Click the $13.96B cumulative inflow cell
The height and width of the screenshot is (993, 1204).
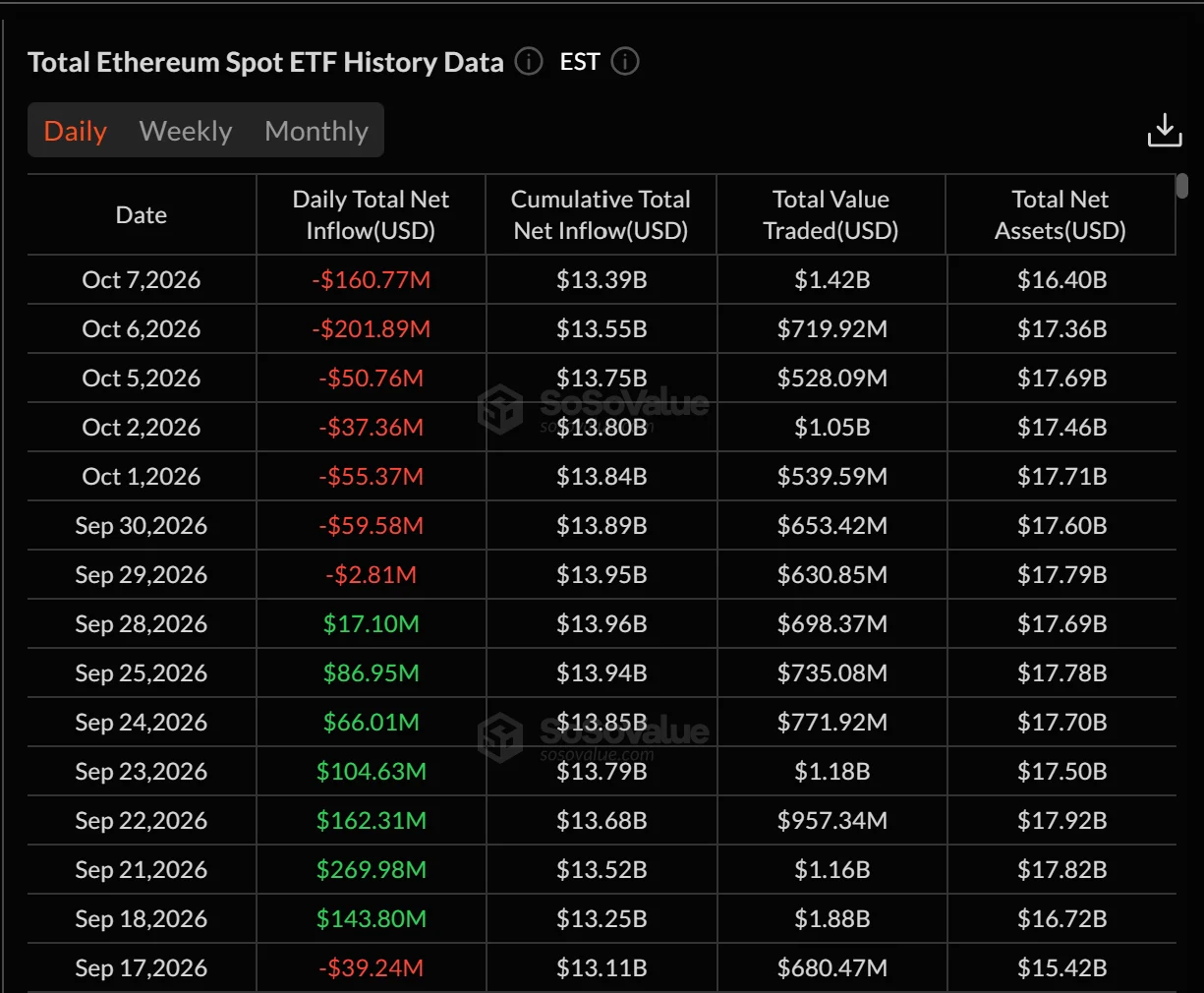point(602,624)
